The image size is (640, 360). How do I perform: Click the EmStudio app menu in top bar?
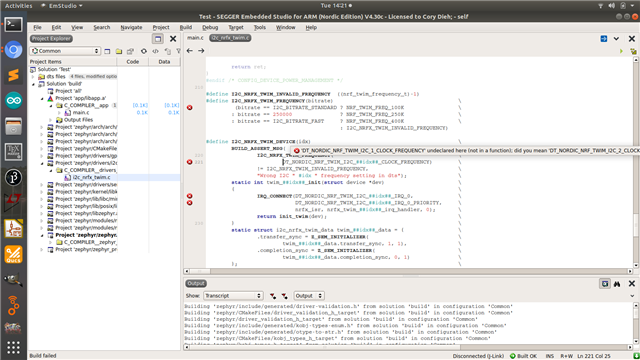pyautogui.click(x=62, y=6)
